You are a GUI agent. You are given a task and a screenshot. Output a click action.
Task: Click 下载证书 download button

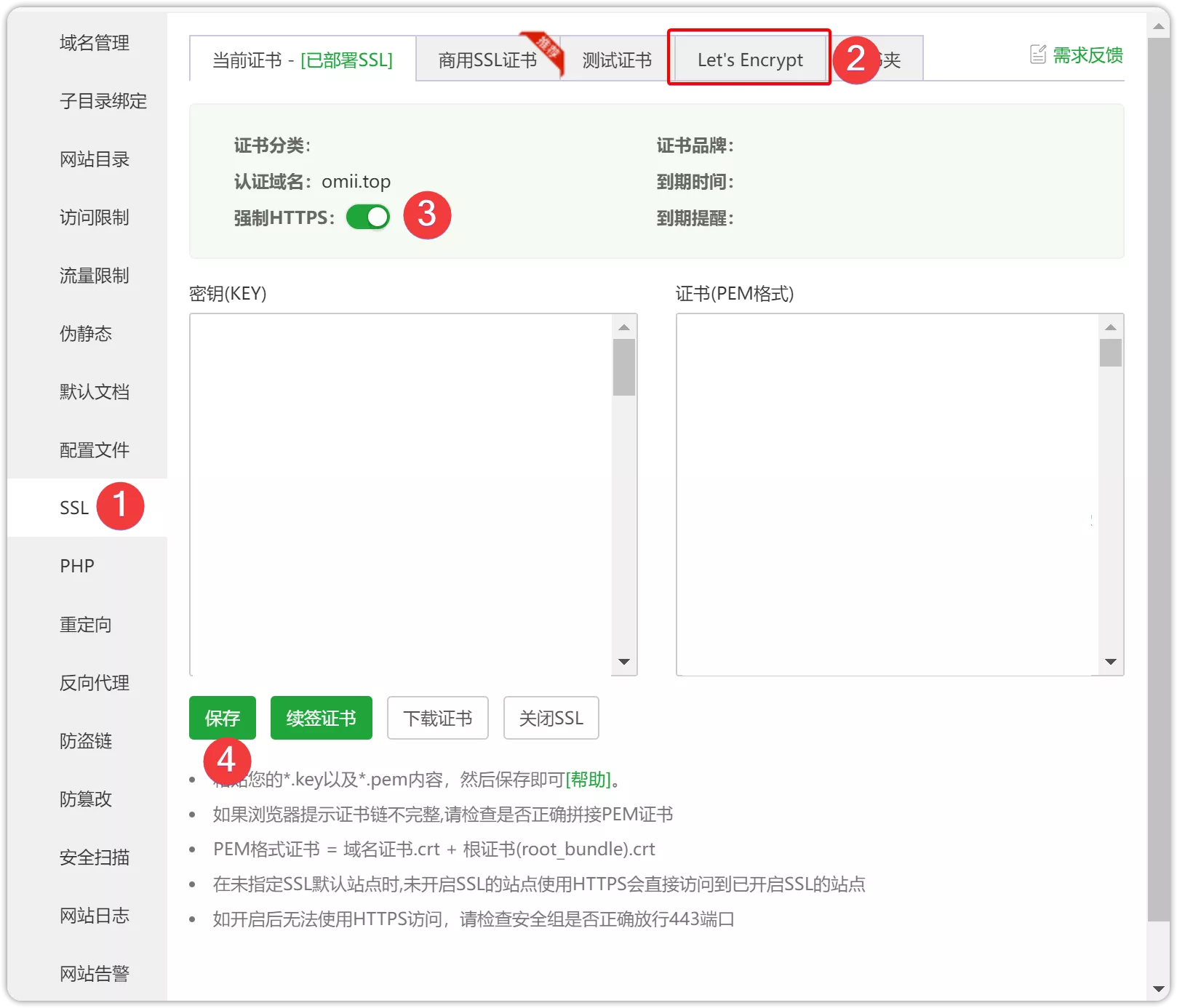437,718
